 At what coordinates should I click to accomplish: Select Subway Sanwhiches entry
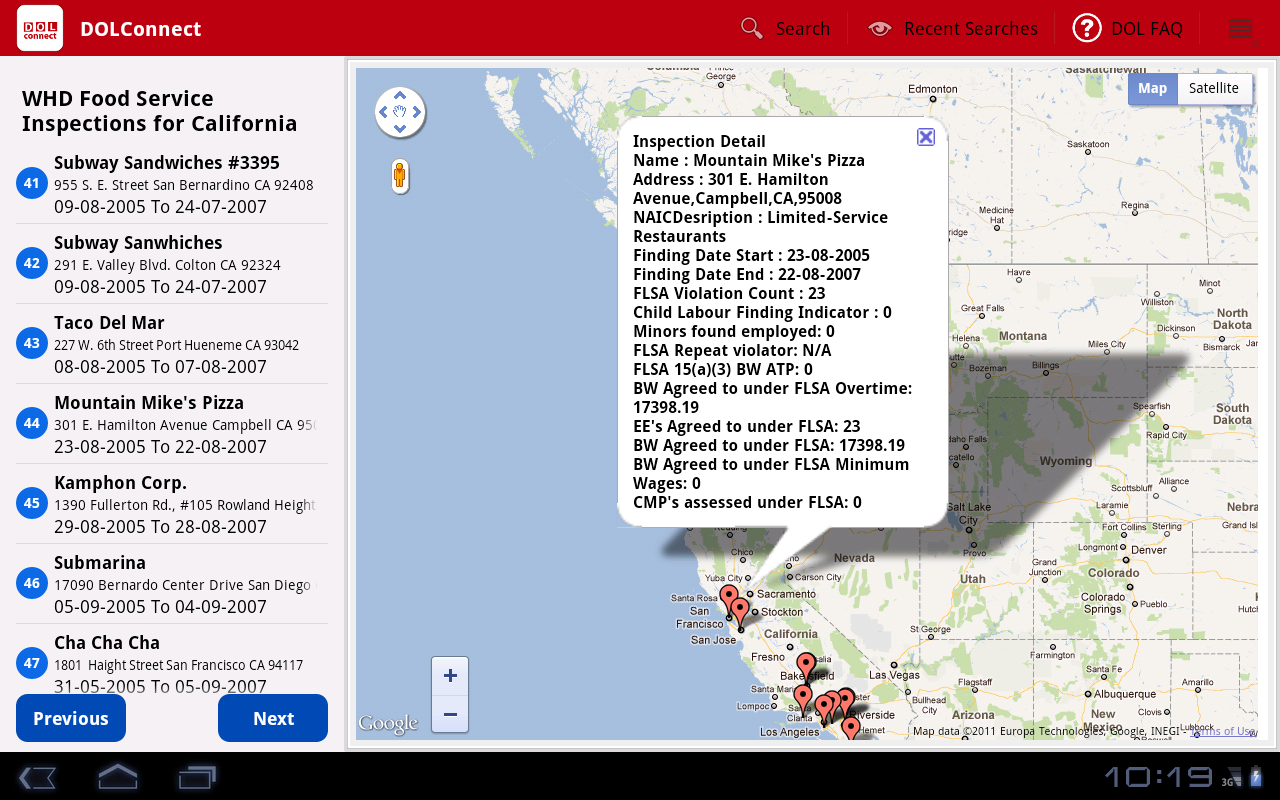click(172, 264)
